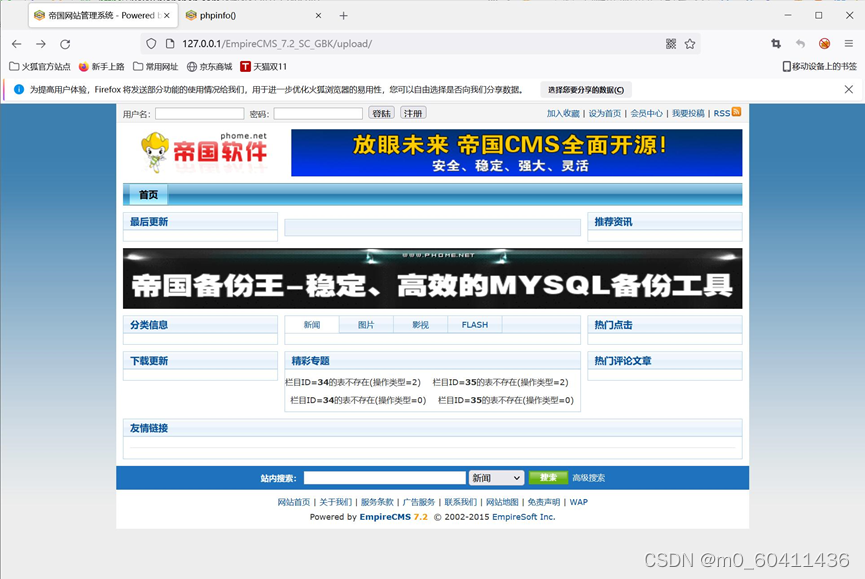Open the 会员中心 link
Screen dimensions: 865x579
click(647, 113)
